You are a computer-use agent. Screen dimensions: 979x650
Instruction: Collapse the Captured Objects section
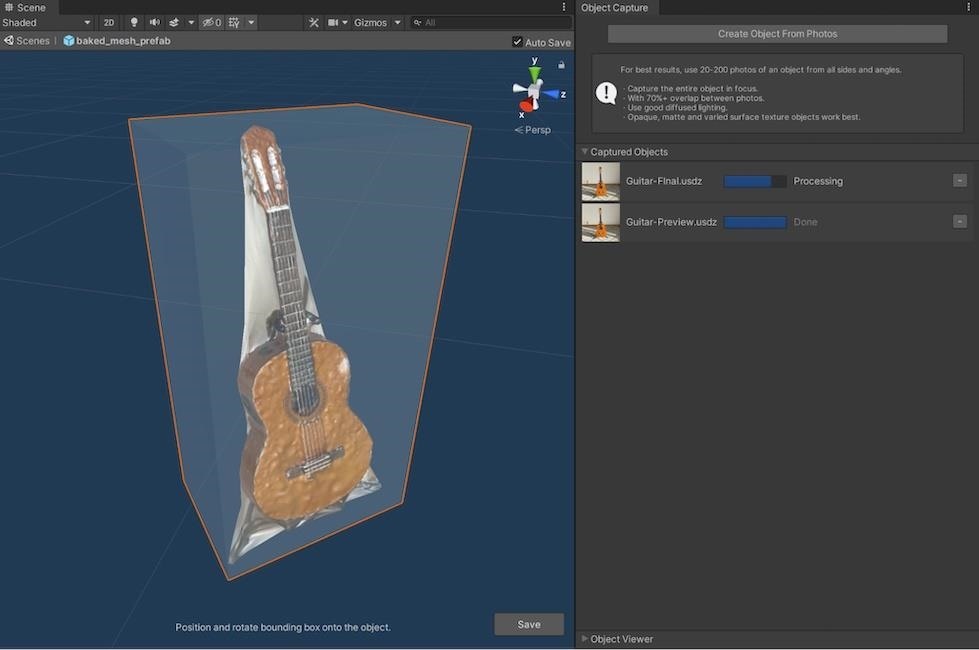click(x=584, y=151)
